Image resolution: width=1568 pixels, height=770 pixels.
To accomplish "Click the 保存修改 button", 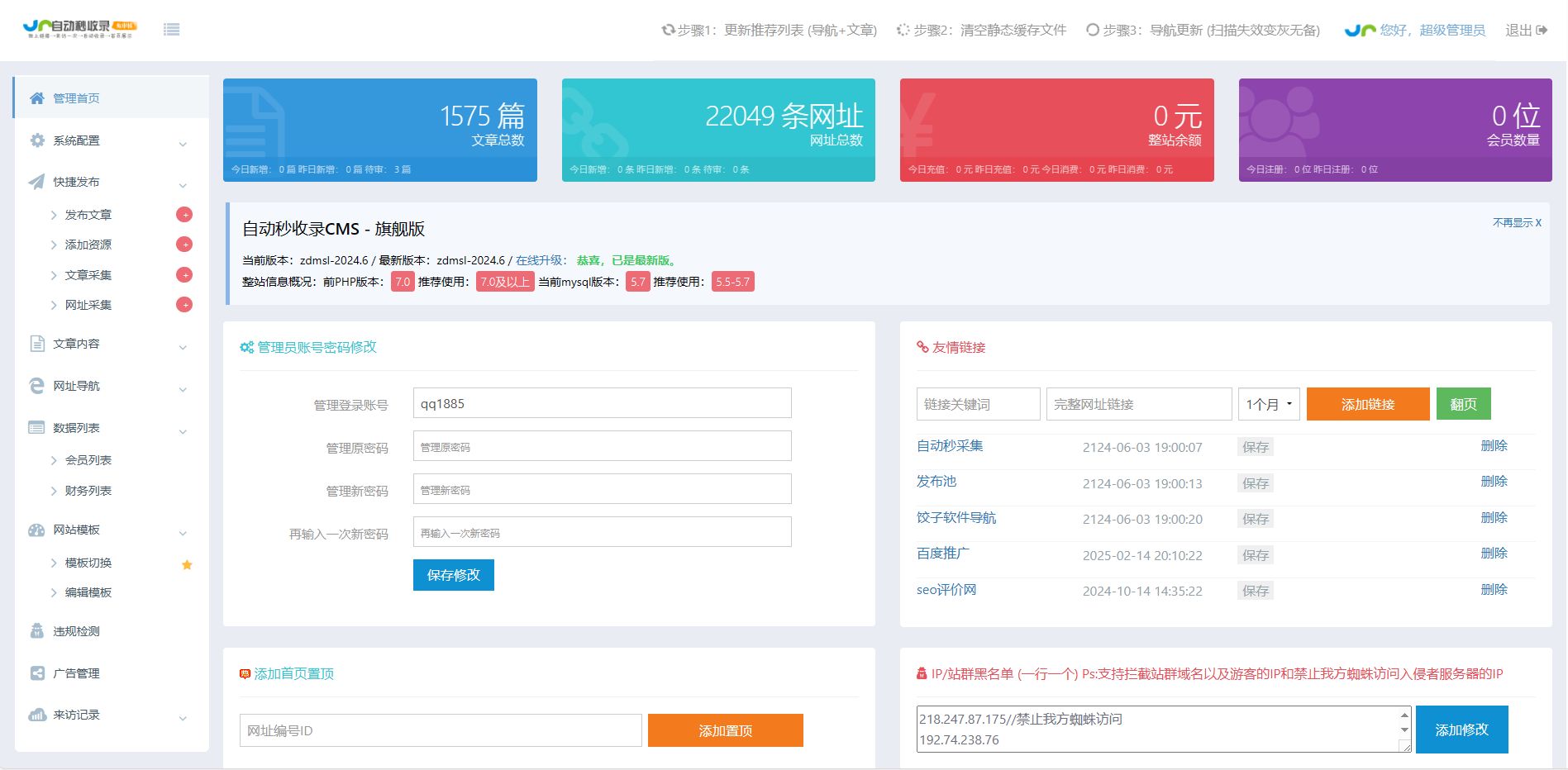I will point(454,575).
